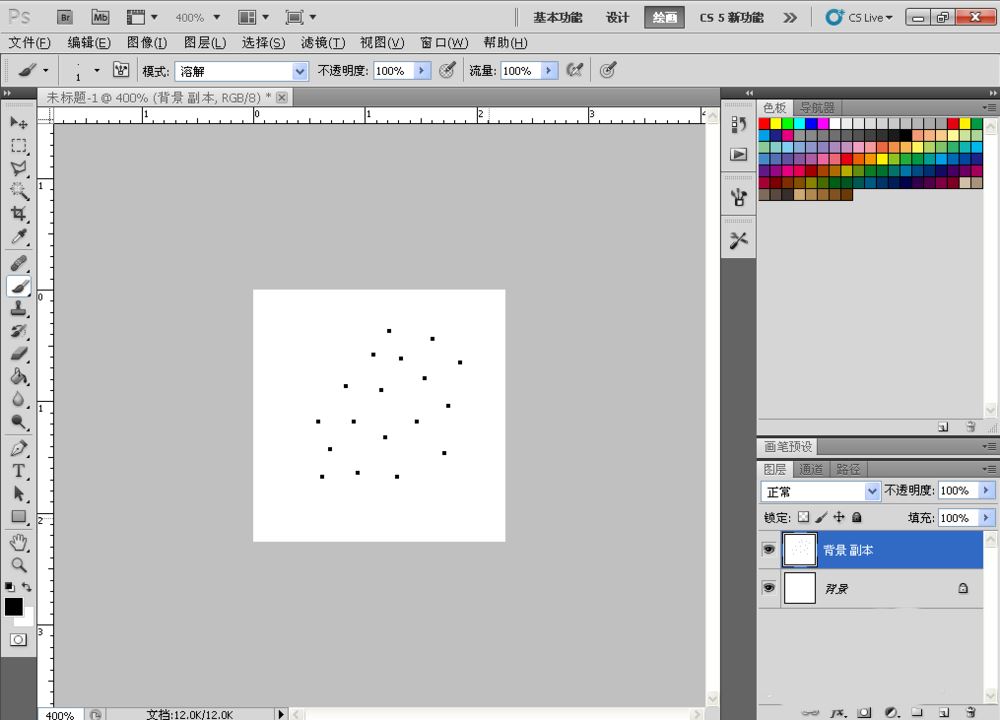Open the layer blend mode 正常 dropdown
The image size is (1000, 720).
coord(872,491)
